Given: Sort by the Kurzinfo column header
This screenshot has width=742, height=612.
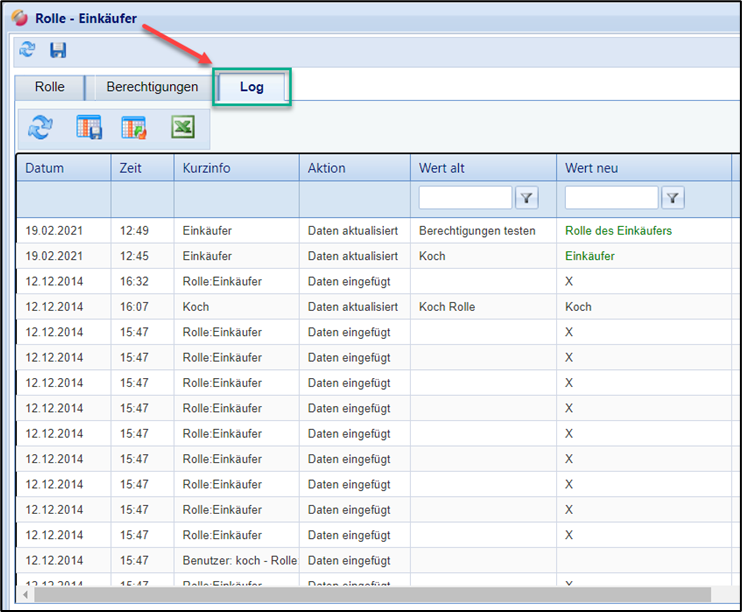Looking at the screenshot, I should tap(207, 168).
